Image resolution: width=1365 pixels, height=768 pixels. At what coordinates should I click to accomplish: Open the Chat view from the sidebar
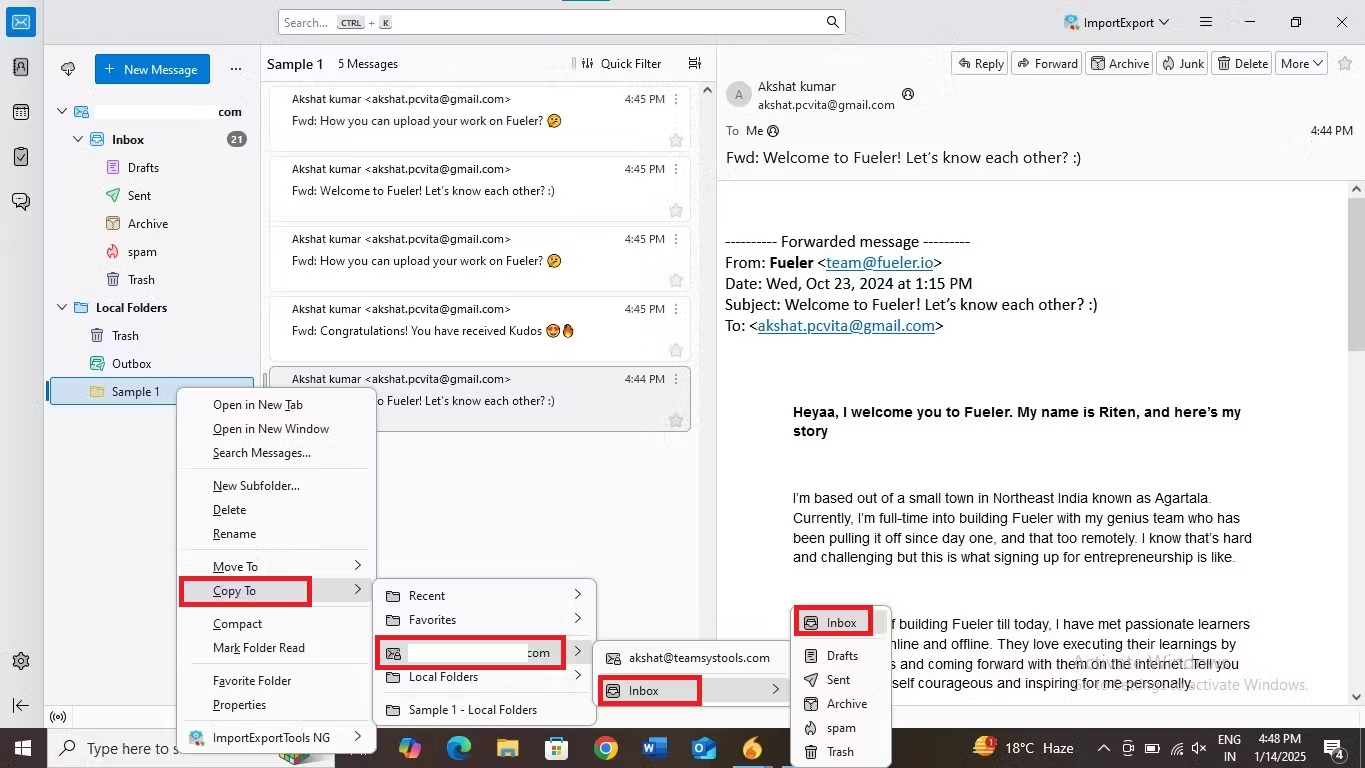tap(21, 201)
